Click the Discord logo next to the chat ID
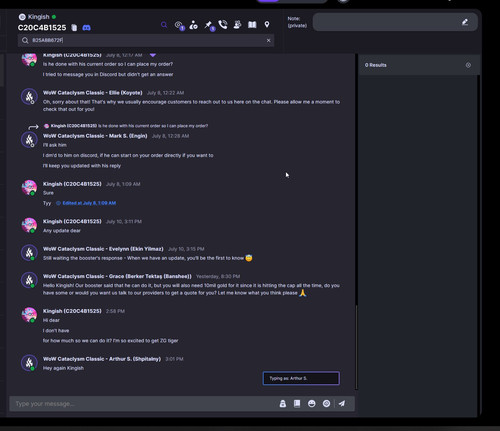Viewport: 500px width, 431px height. pos(86,28)
